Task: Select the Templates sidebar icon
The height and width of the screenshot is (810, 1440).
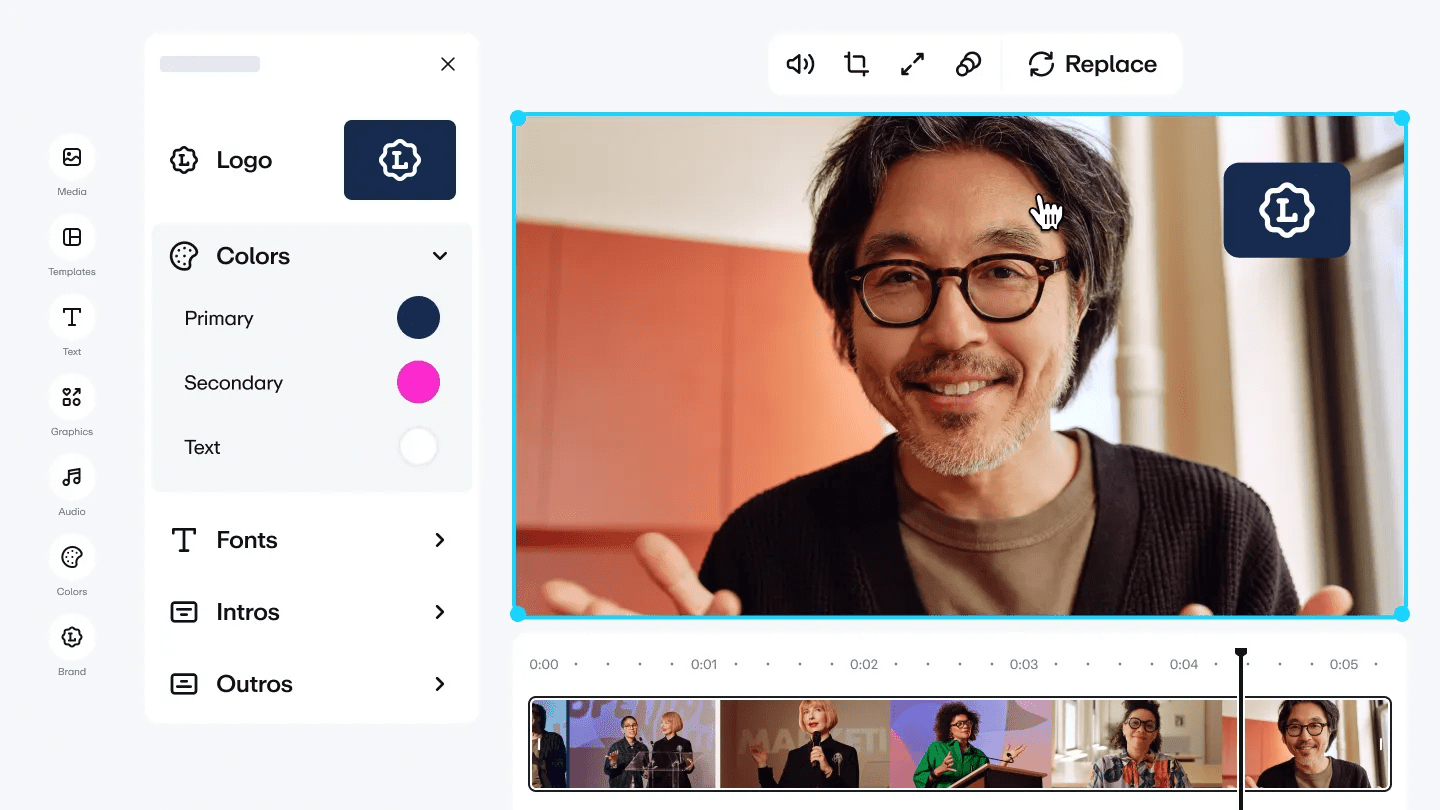Action: 71,237
